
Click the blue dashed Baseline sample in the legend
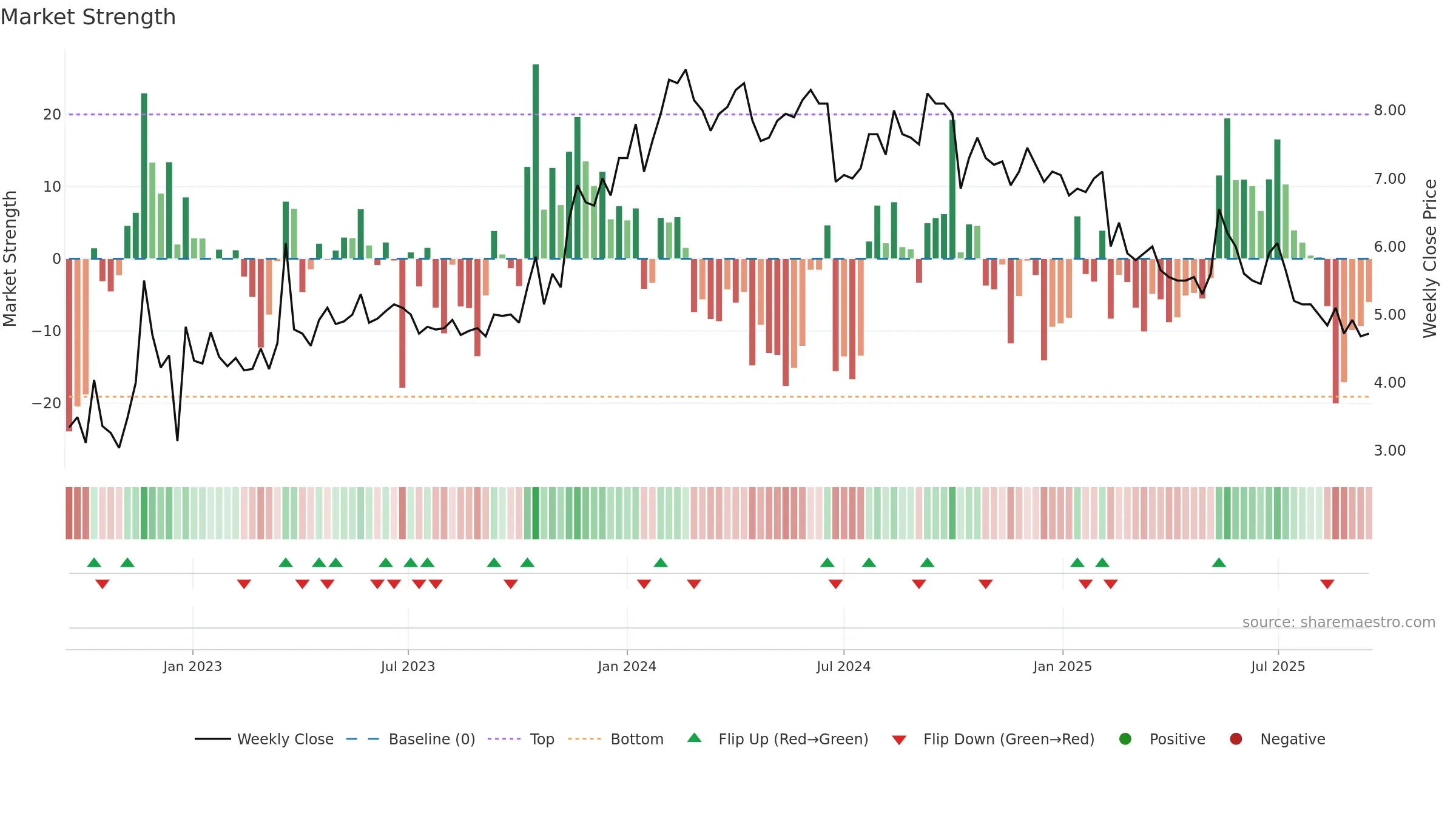pyautogui.click(x=362, y=739)
